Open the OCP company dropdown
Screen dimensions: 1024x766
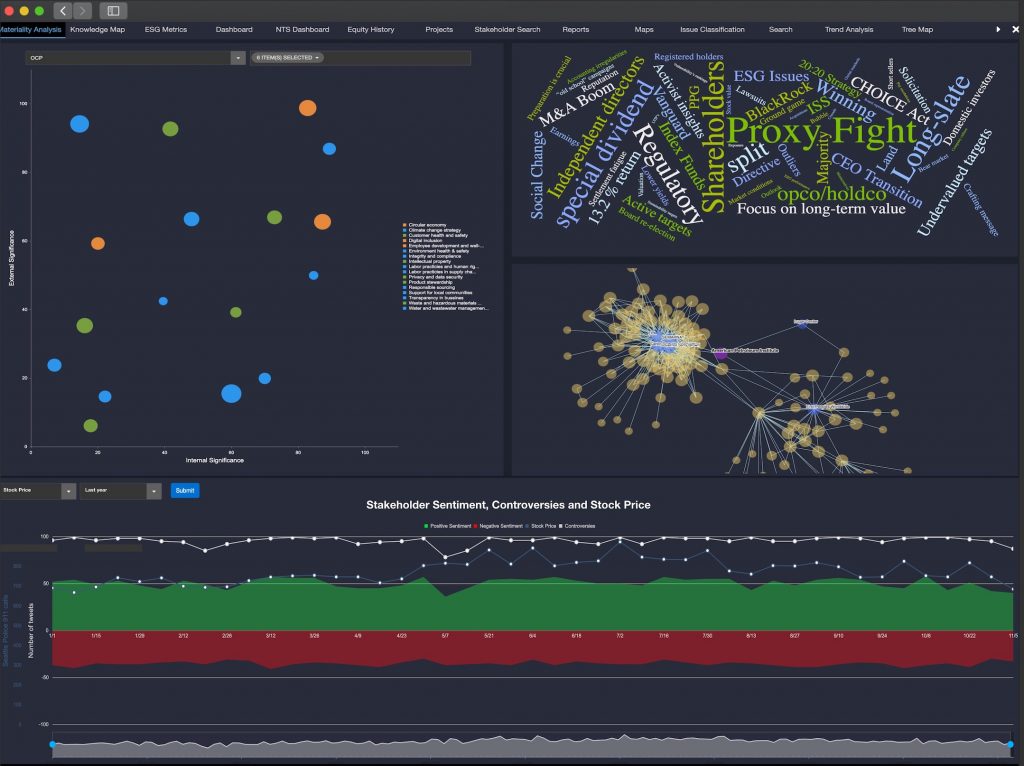237,58
